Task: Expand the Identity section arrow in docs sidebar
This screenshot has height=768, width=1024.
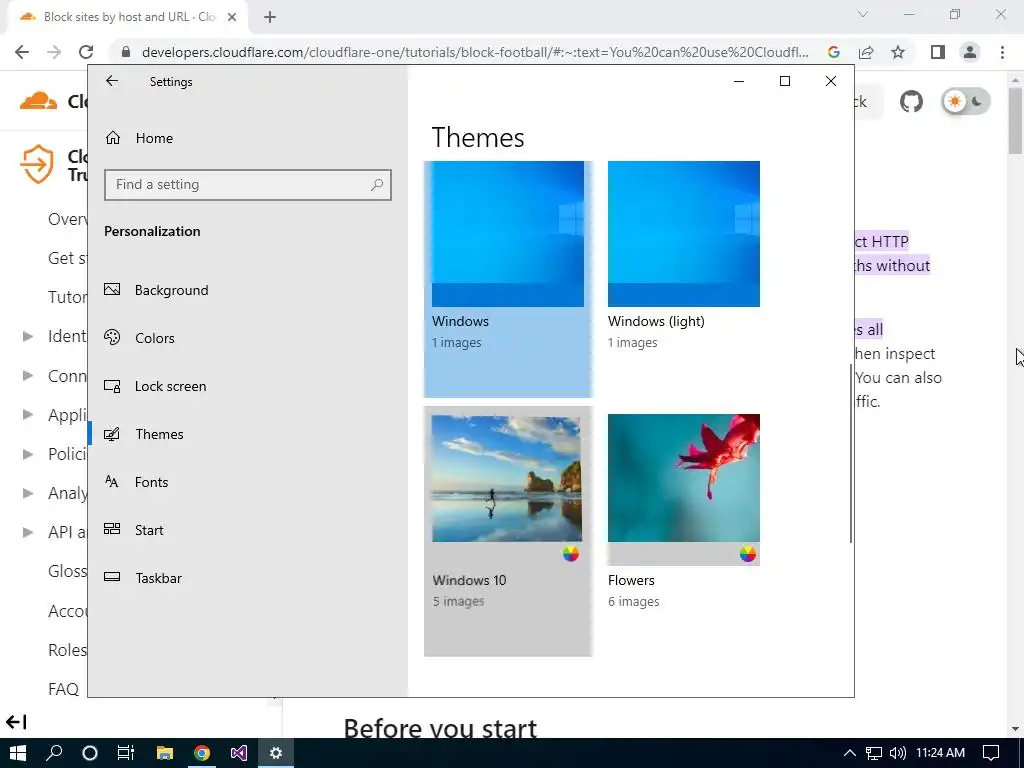Action: pyautogui.click(x=27, y=336)
